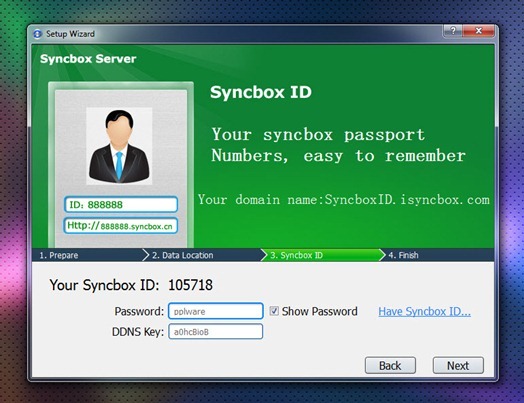524x403 pixels.
Task: Click 'Numbers, easy to remember' text line
Action: [339, 156]
